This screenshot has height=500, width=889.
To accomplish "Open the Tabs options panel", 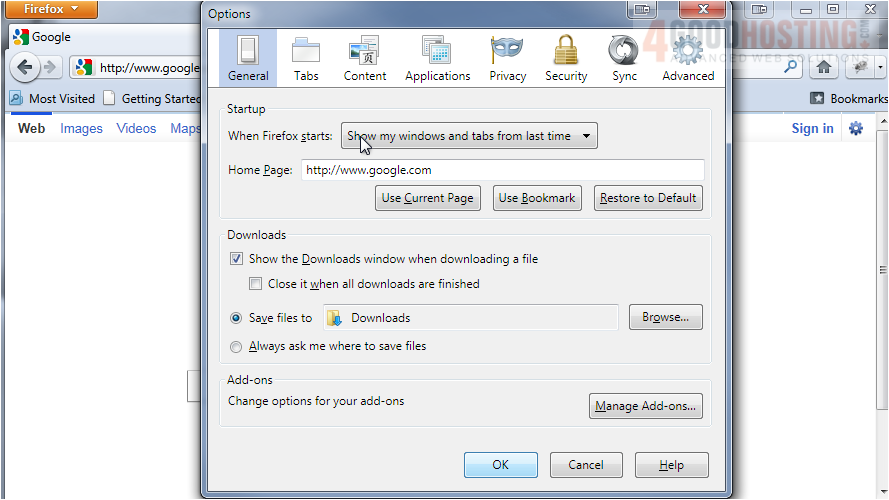I will (306, 59).
